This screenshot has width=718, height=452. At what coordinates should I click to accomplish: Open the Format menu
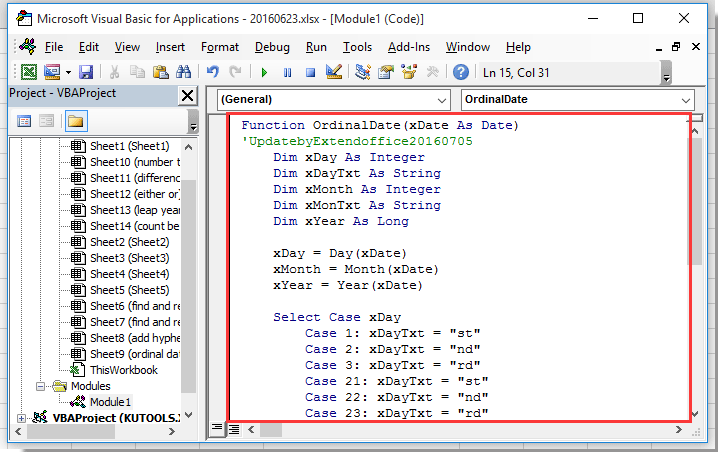pyautogui.click(x=220, y=47)
